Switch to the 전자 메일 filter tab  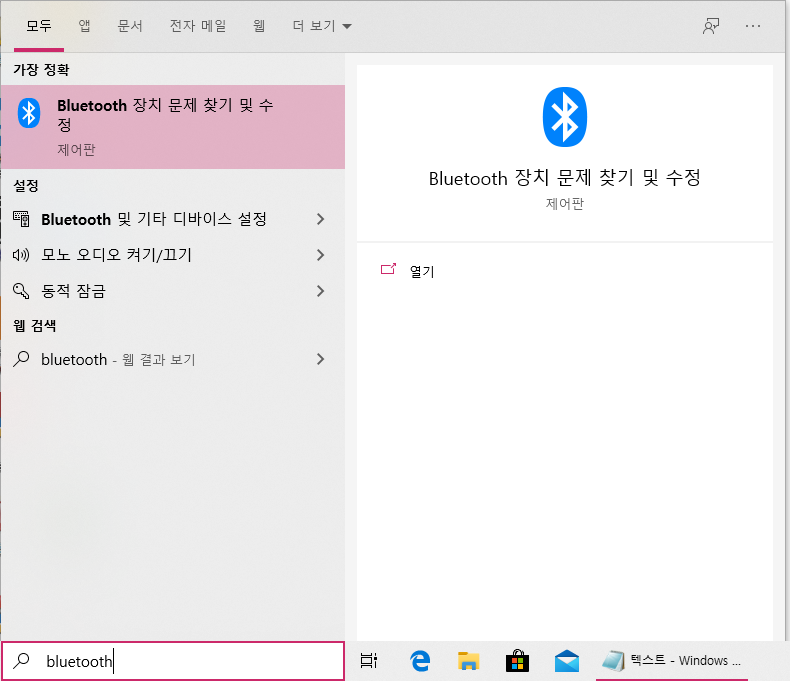198,26
